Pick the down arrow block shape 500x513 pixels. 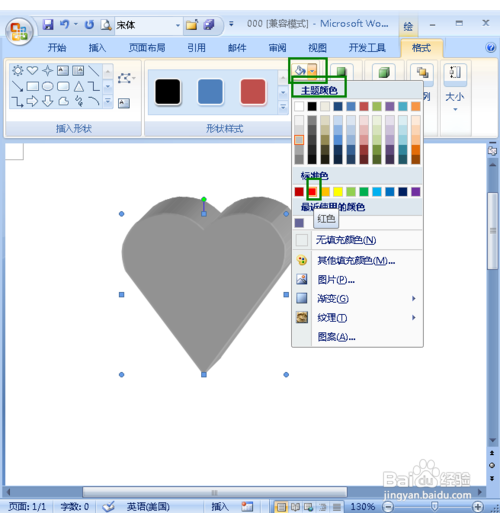pyautogui.click(x=48, y=101)
